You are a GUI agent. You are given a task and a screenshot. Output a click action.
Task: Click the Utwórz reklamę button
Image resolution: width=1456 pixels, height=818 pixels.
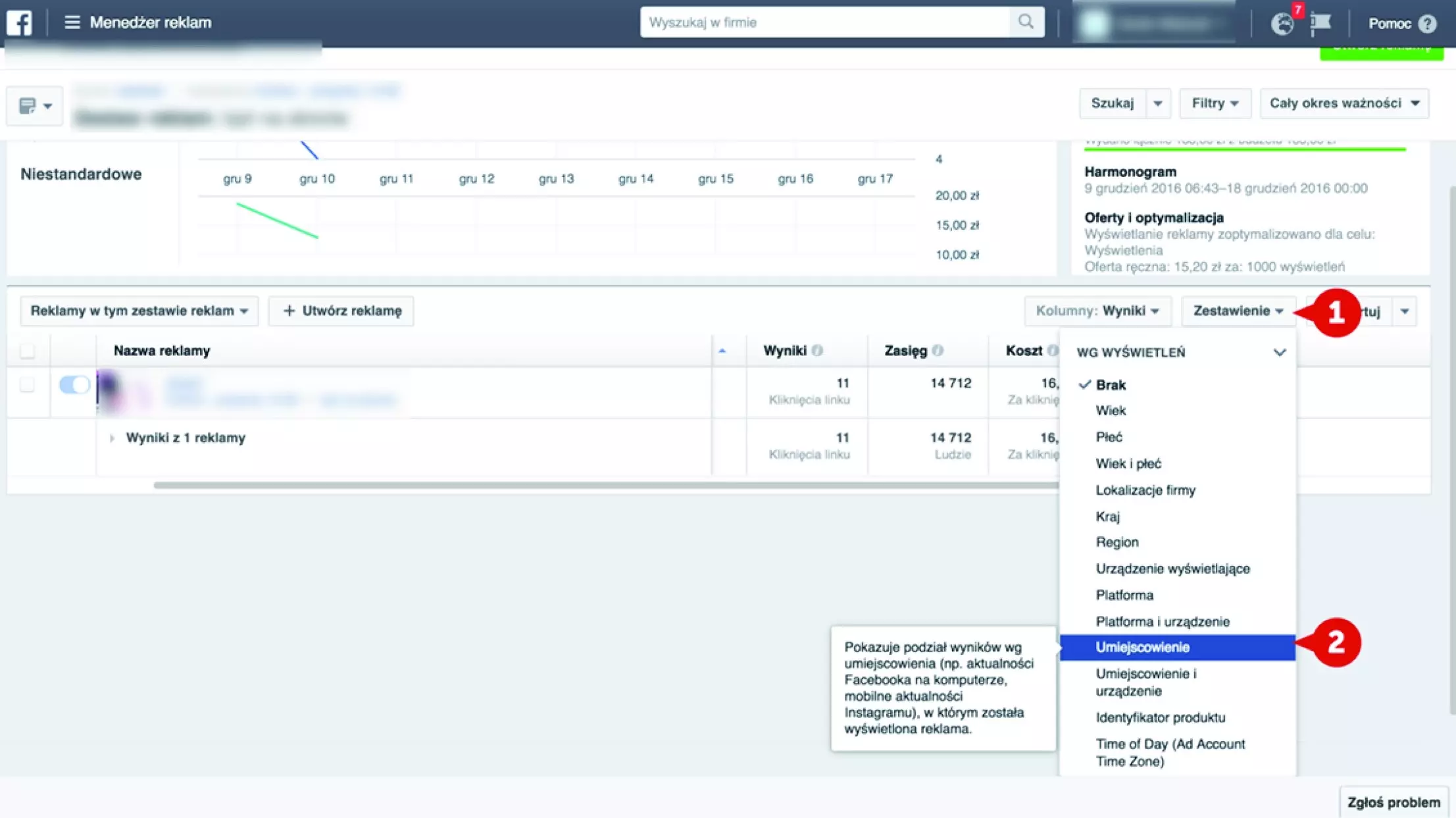[x=341, y=311]
